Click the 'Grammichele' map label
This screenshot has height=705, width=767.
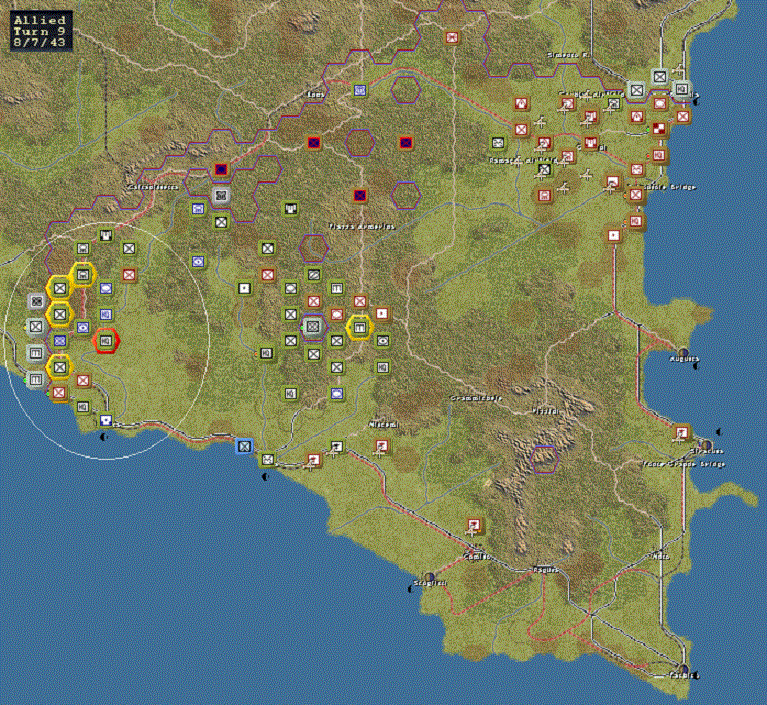click(x=475, y=398)
